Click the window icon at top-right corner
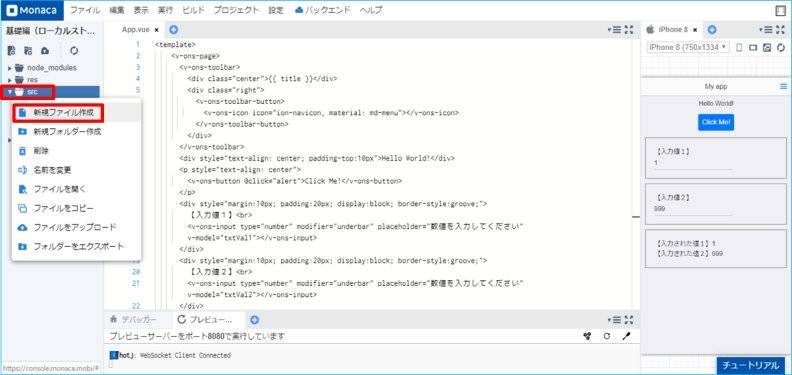Image resolution: width=792 pixels, height=375 pixels. 780,10
